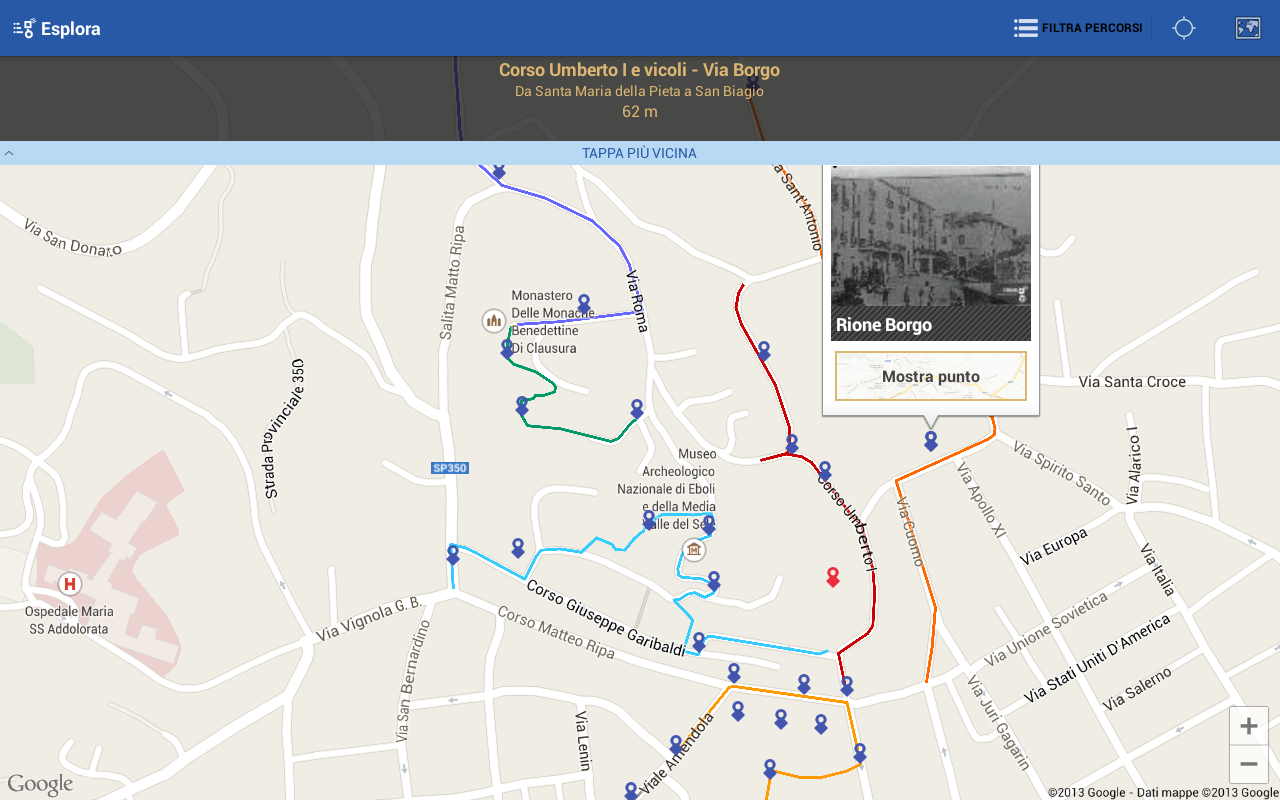Tap the Tappa più vicina bar label
The height and width of the screenshot is (800, 1280).
click(639, 153)
